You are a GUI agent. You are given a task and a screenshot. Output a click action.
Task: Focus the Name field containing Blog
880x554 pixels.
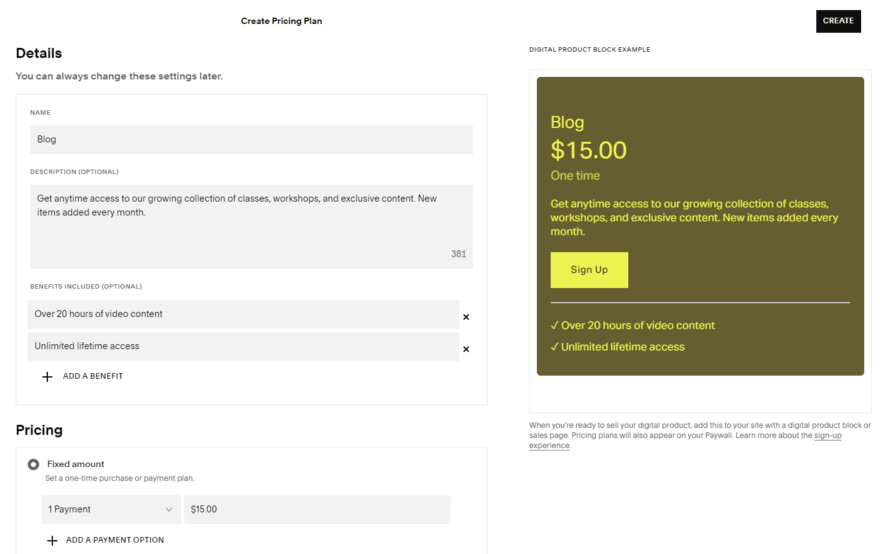tap(251, 139)
